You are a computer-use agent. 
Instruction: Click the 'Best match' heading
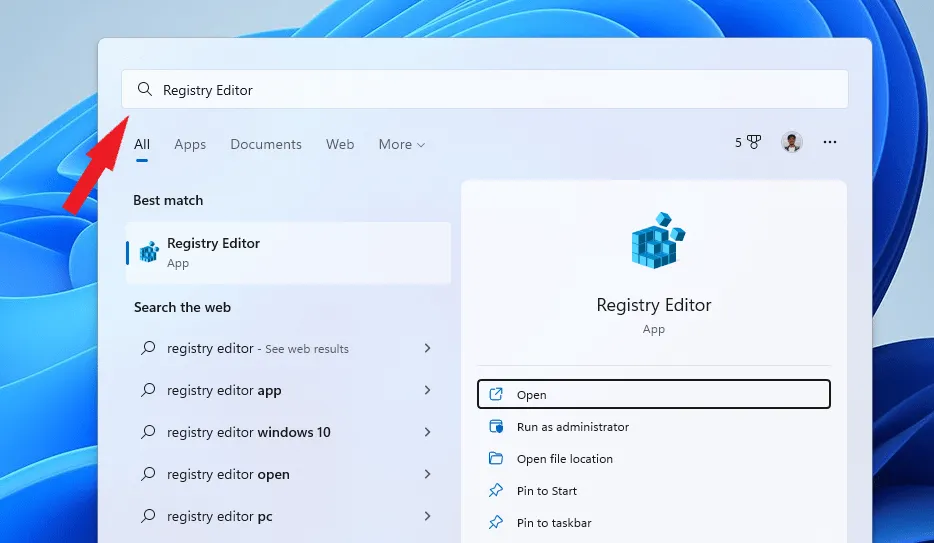point(168,200)
